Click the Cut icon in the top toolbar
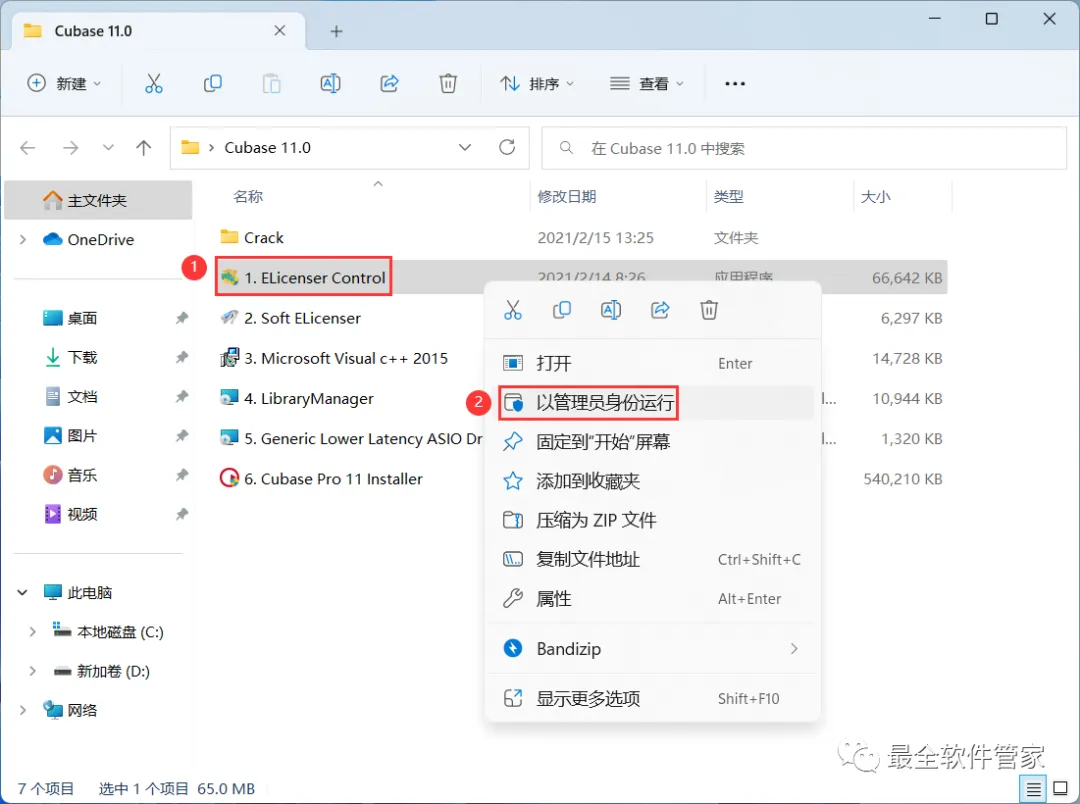Screen dimensions: 1080x804 click(154, 83)
